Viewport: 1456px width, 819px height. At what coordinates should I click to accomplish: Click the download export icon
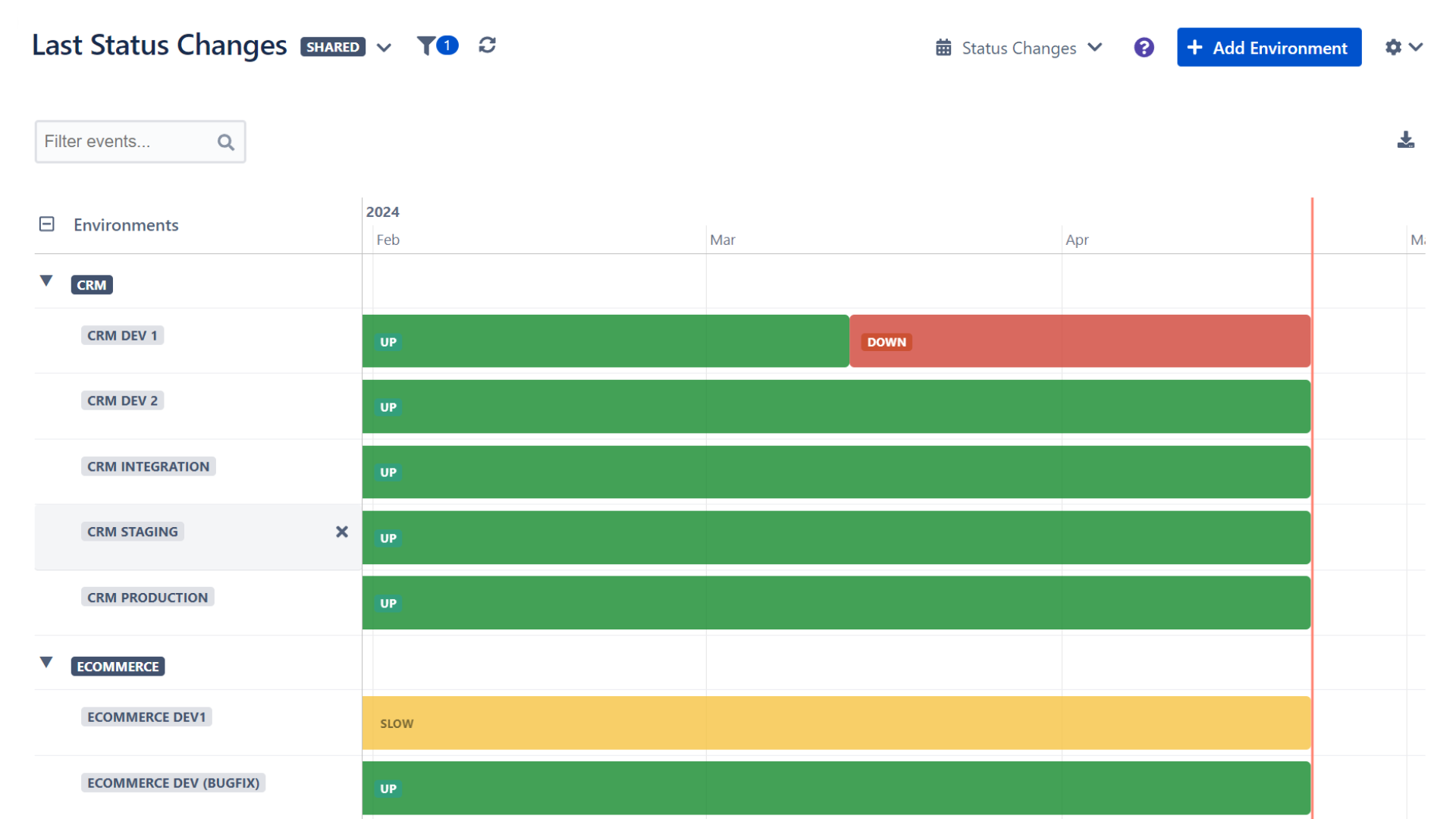[x=1405, y=140]
